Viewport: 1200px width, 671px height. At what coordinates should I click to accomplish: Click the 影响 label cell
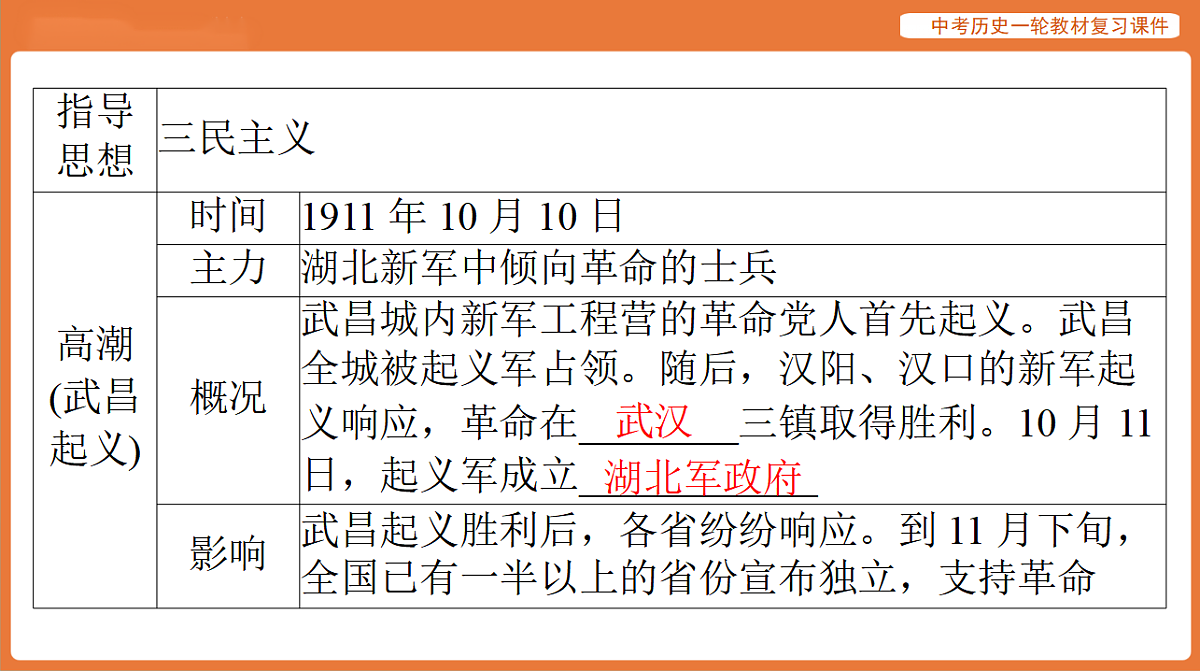pos(228,555)
